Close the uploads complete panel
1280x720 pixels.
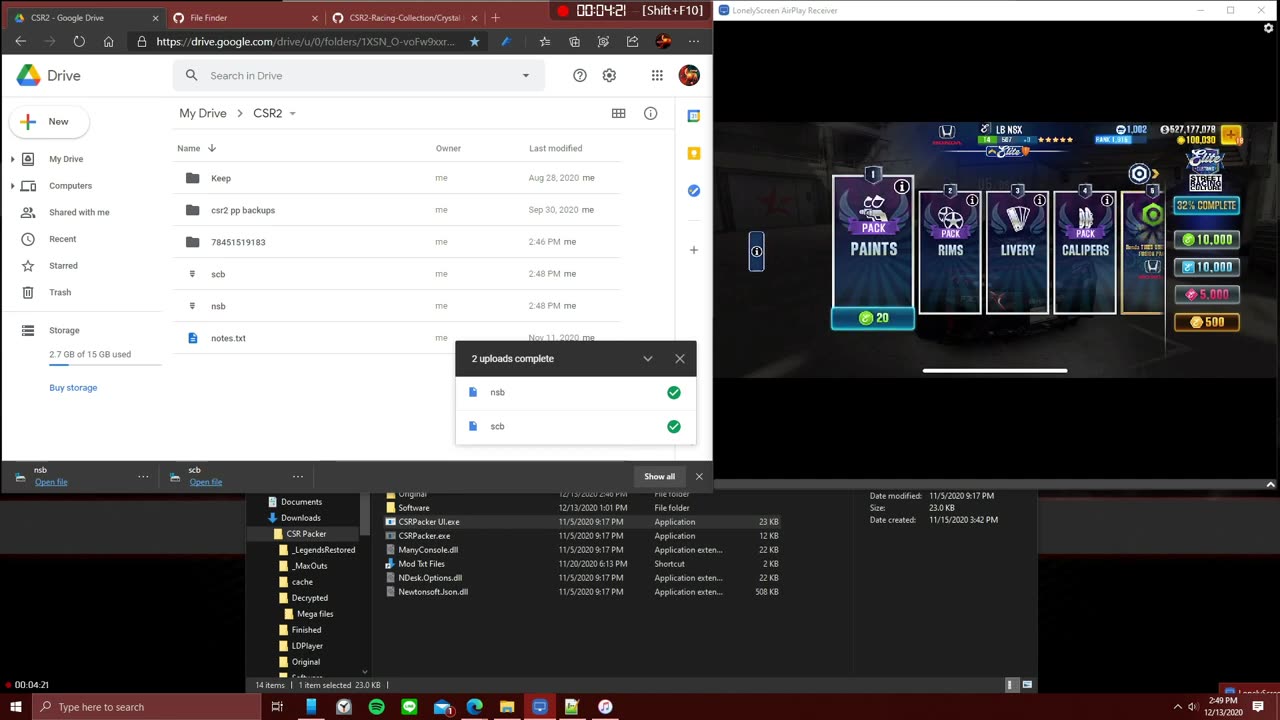click(680, 359)
